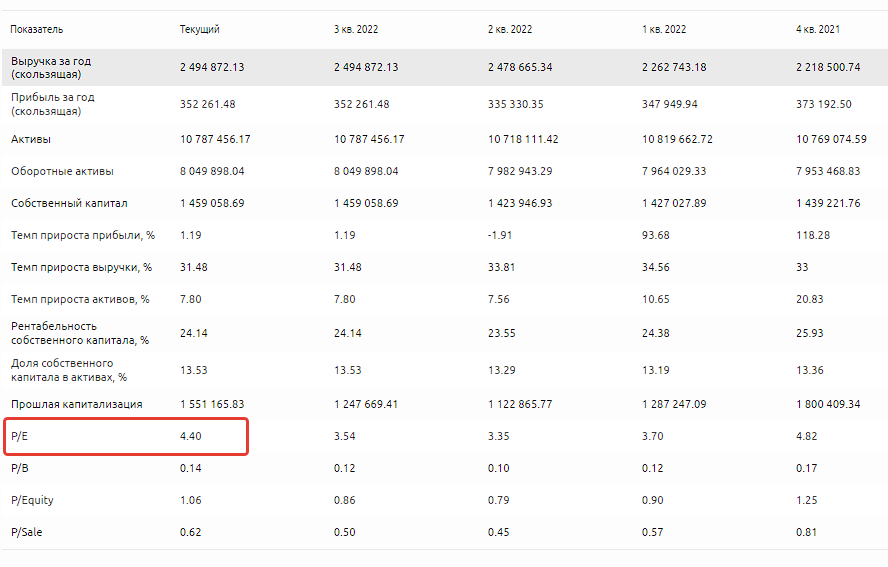Click the 'Собственный капитал' row label
Viewport: 888px width, 567px height.
[69, 203]
